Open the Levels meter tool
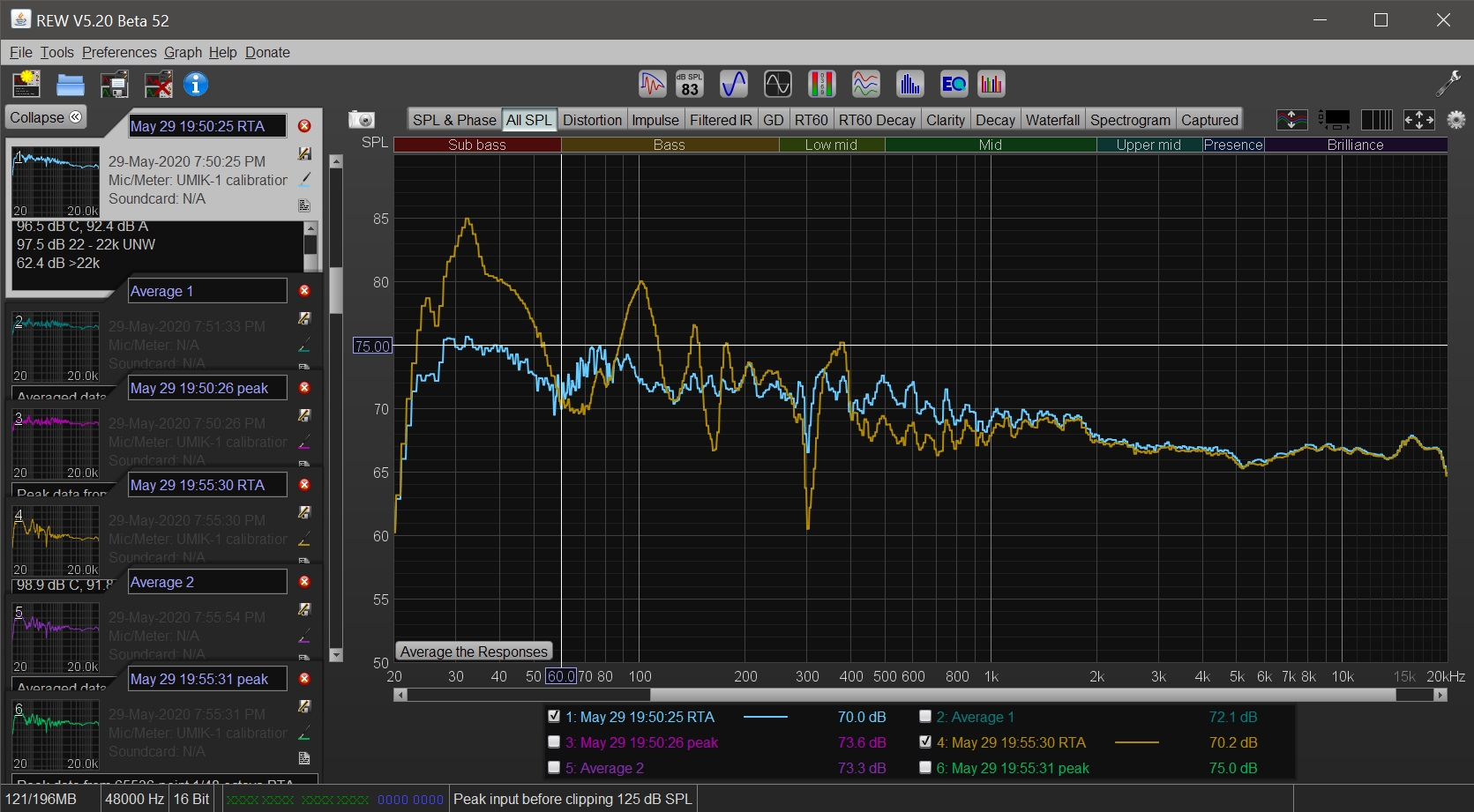Viewport: 1474px width, 812px height. point(822,85)
